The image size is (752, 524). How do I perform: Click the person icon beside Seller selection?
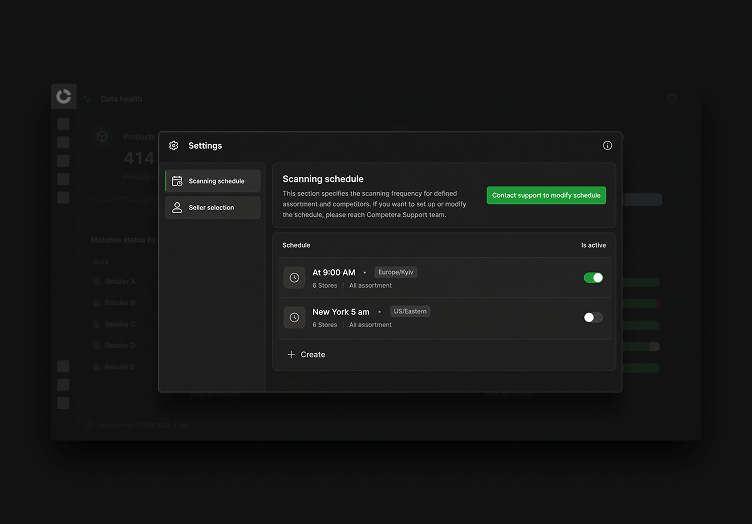177,208
